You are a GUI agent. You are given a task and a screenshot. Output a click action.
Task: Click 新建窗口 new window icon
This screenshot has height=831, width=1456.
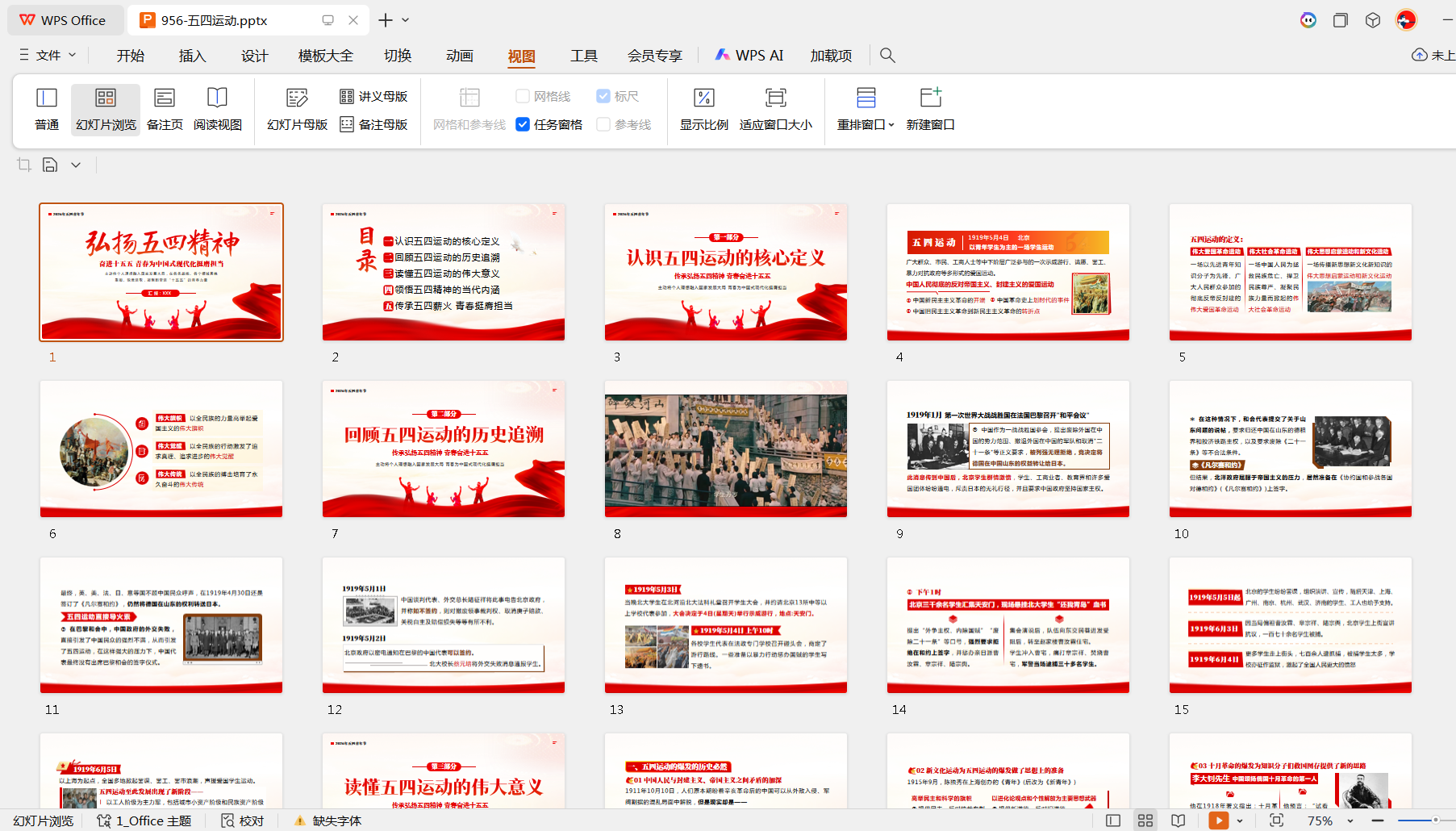point(930,98)
